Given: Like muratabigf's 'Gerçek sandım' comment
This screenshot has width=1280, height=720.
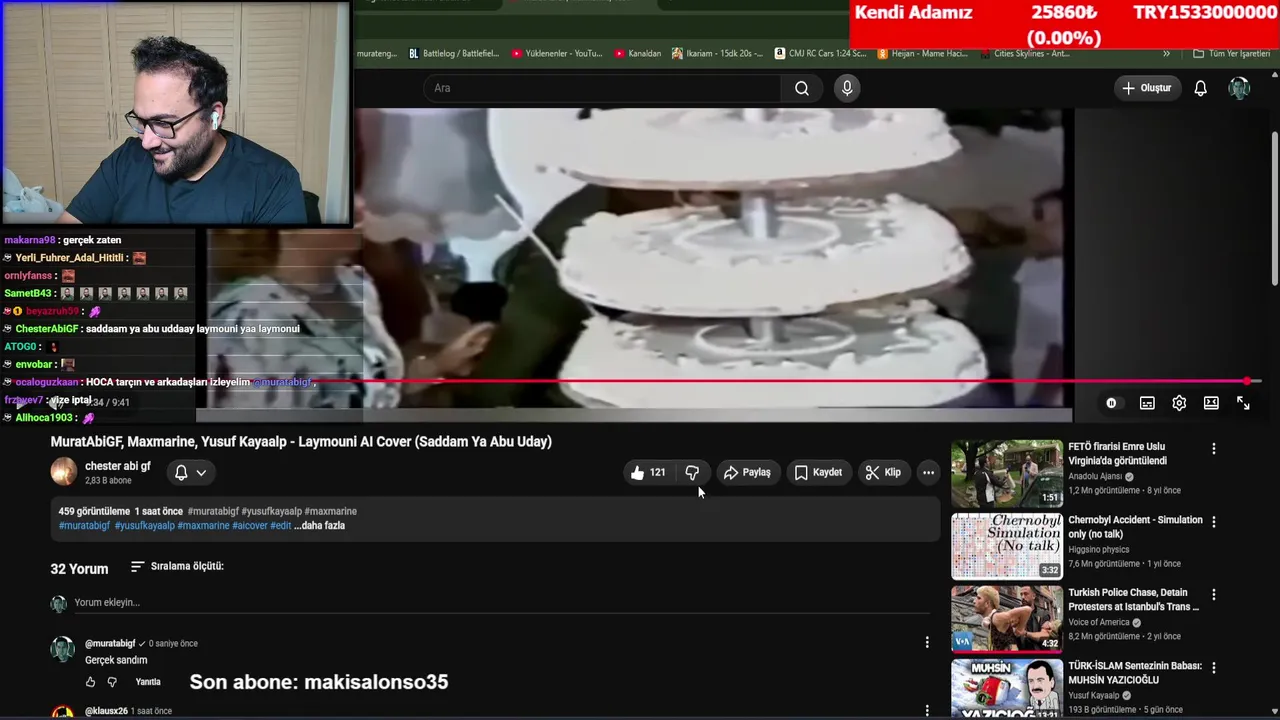Looking at the screenshot, I should coord(90,682).
